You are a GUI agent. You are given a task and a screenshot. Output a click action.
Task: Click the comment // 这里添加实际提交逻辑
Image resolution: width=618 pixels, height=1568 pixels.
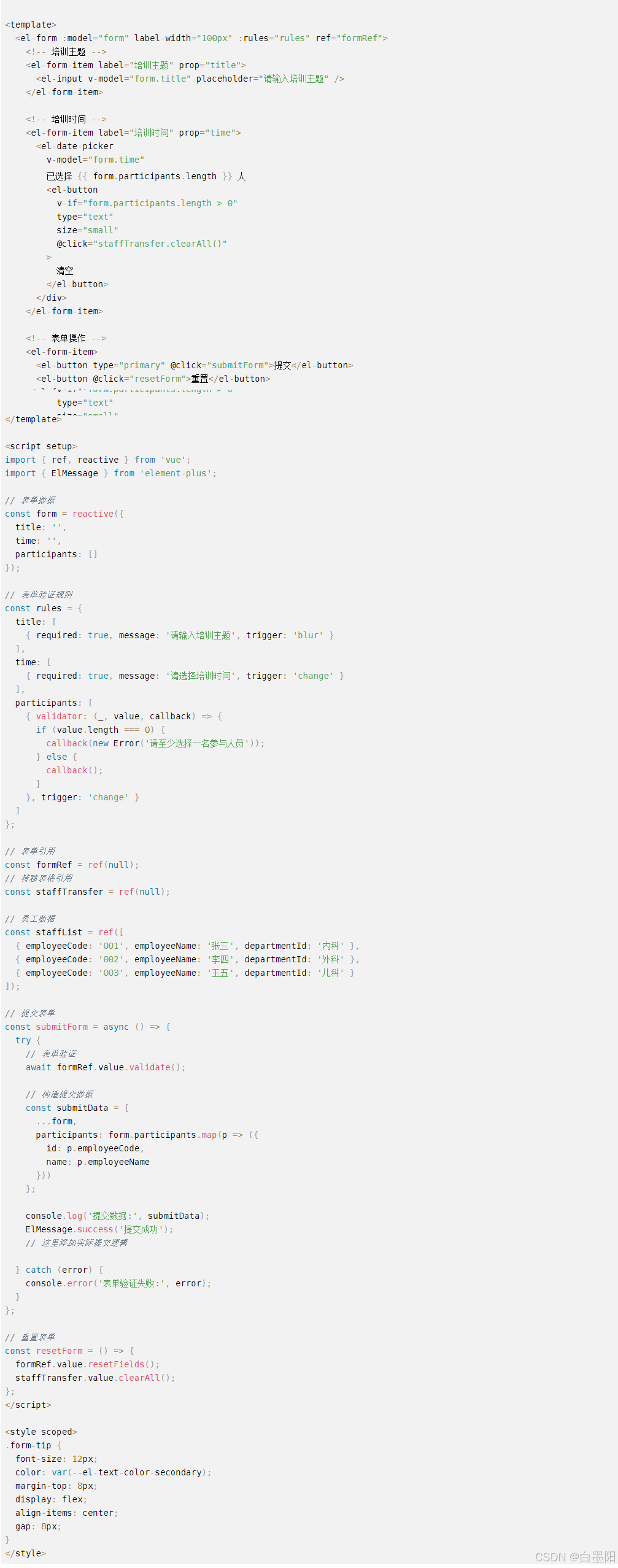77,1243
